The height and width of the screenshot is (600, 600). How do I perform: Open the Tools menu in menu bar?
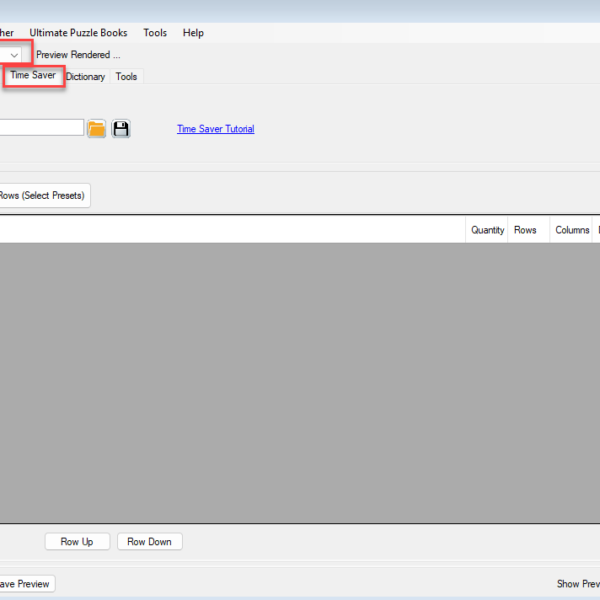tap(155, 33)
